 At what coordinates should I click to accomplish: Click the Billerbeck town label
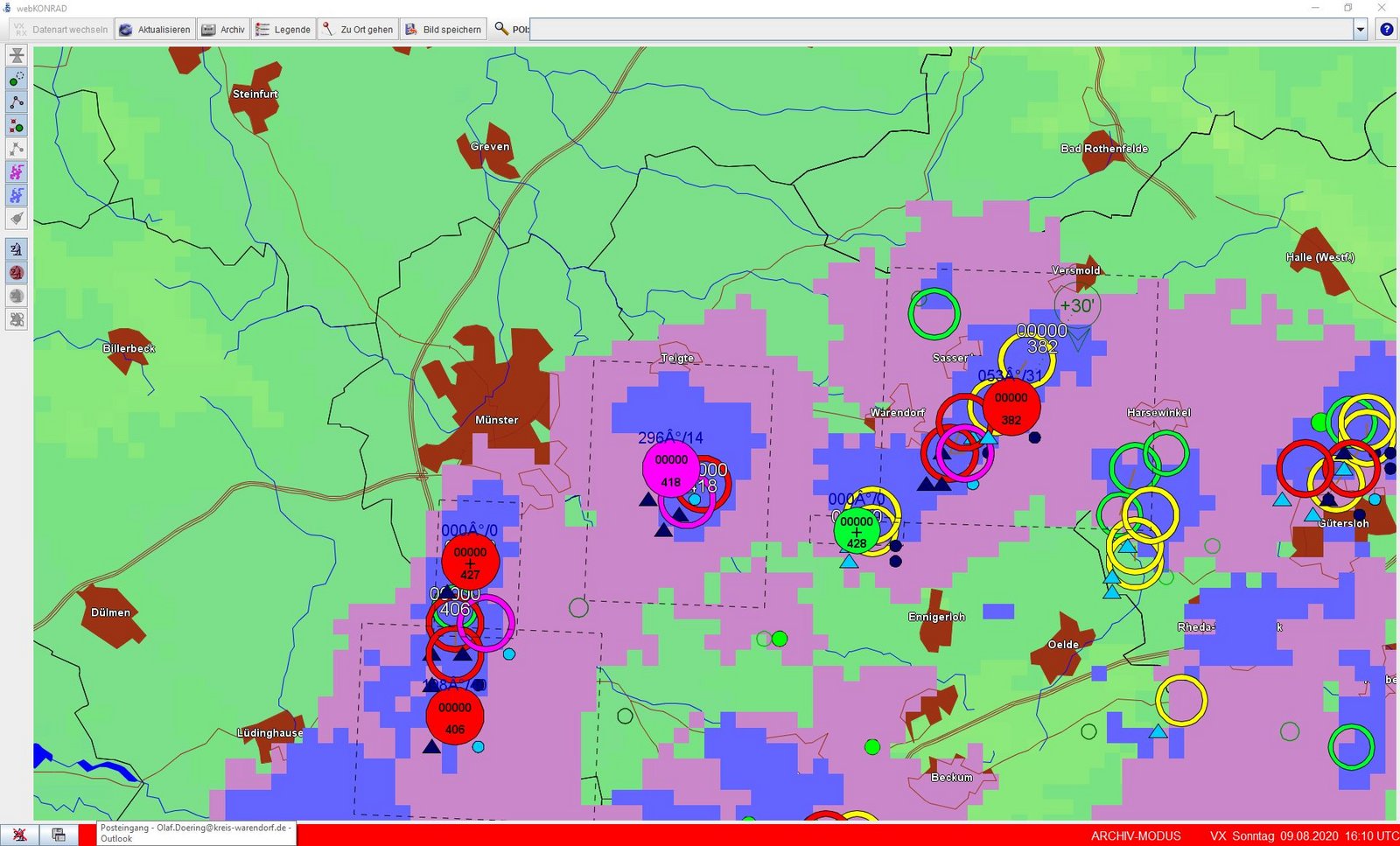pyautogui.click(x=129, y=348)
